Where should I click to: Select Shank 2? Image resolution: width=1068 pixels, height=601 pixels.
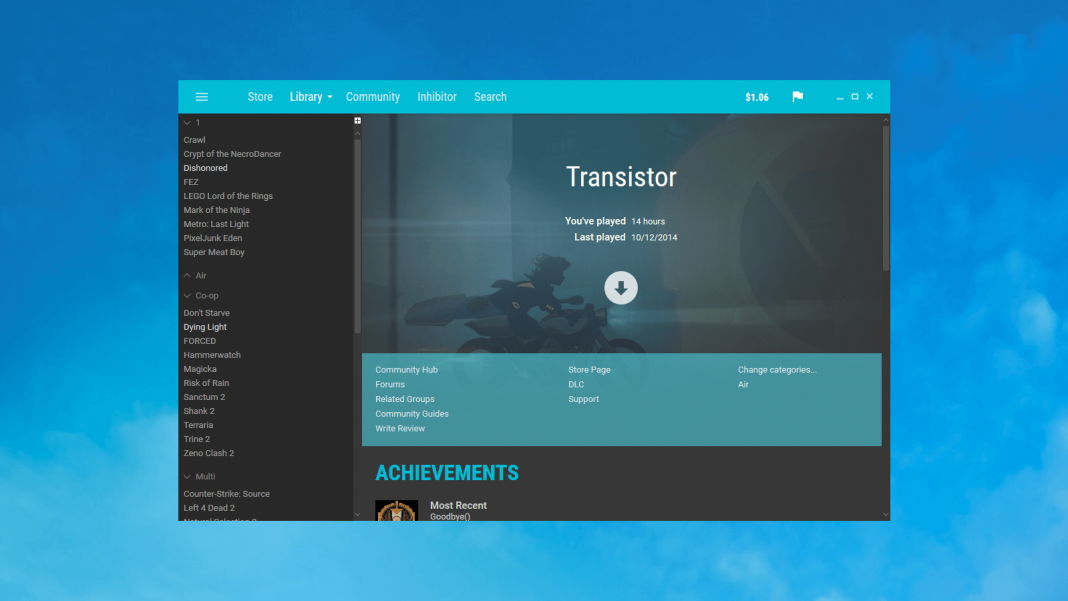199,411
